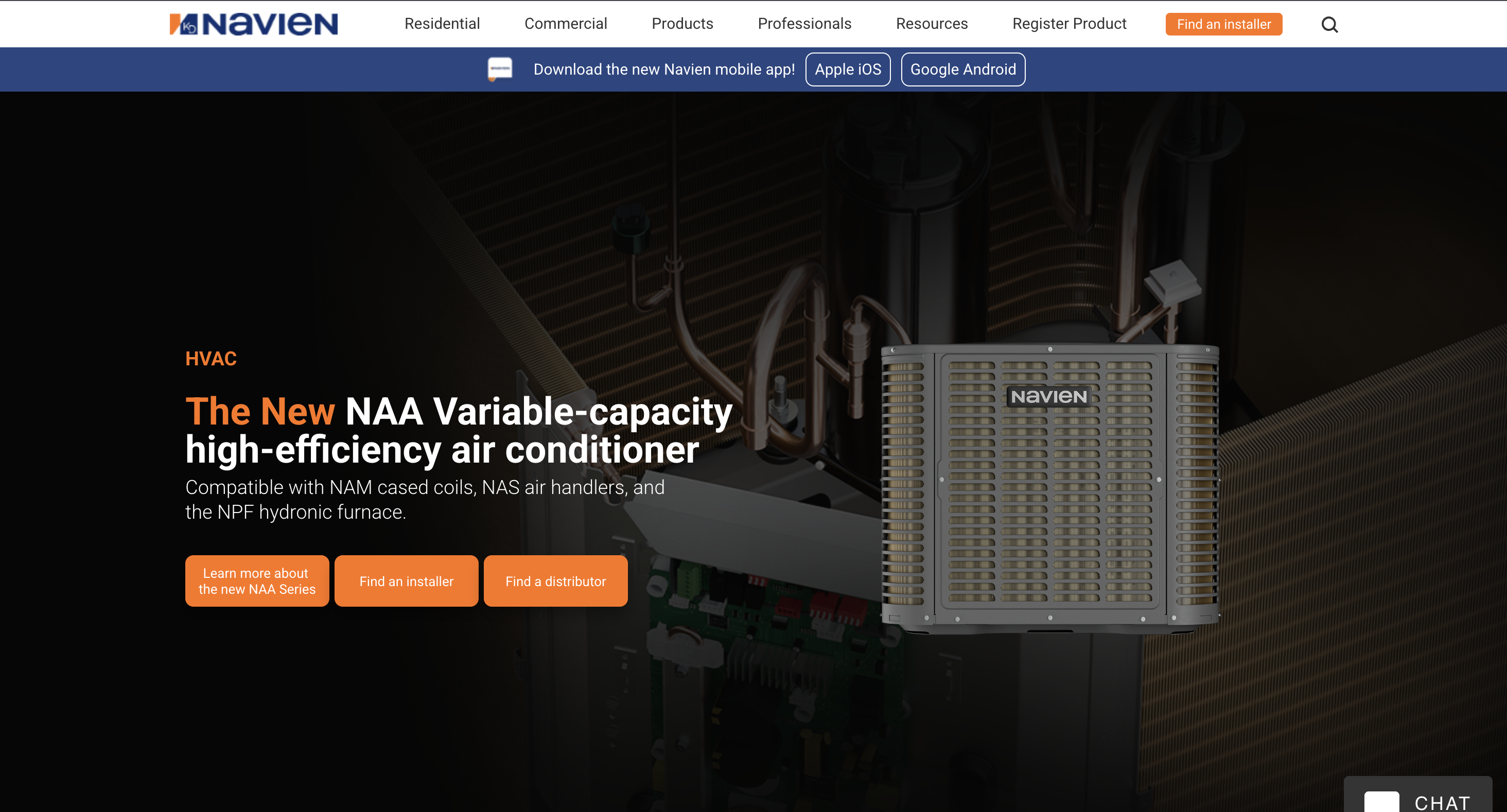This screenshot has width=1507, height=812.
Task: Click the Navien air conditioner product image
Action: [1049, 488]
